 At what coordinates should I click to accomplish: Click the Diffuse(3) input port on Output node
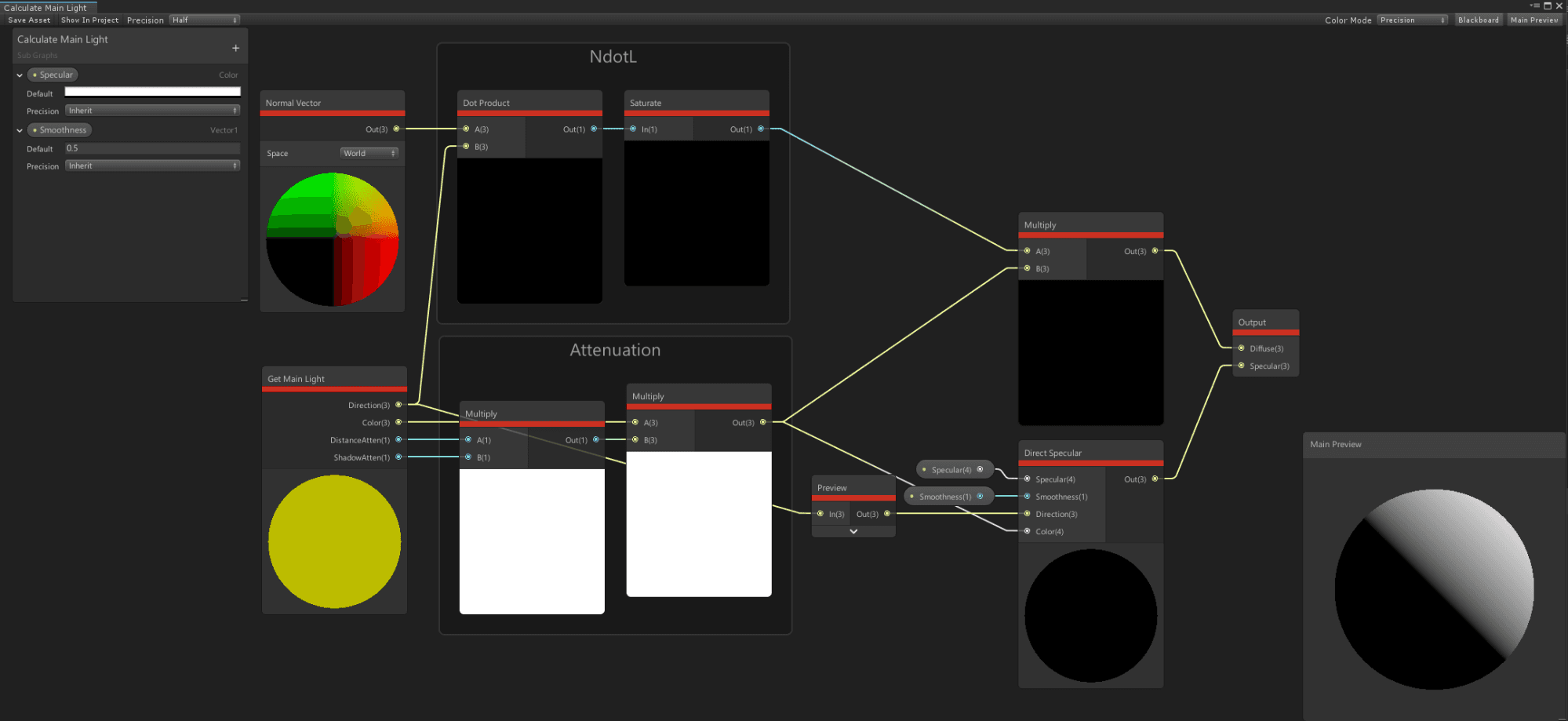click(x=1241, y=348)
